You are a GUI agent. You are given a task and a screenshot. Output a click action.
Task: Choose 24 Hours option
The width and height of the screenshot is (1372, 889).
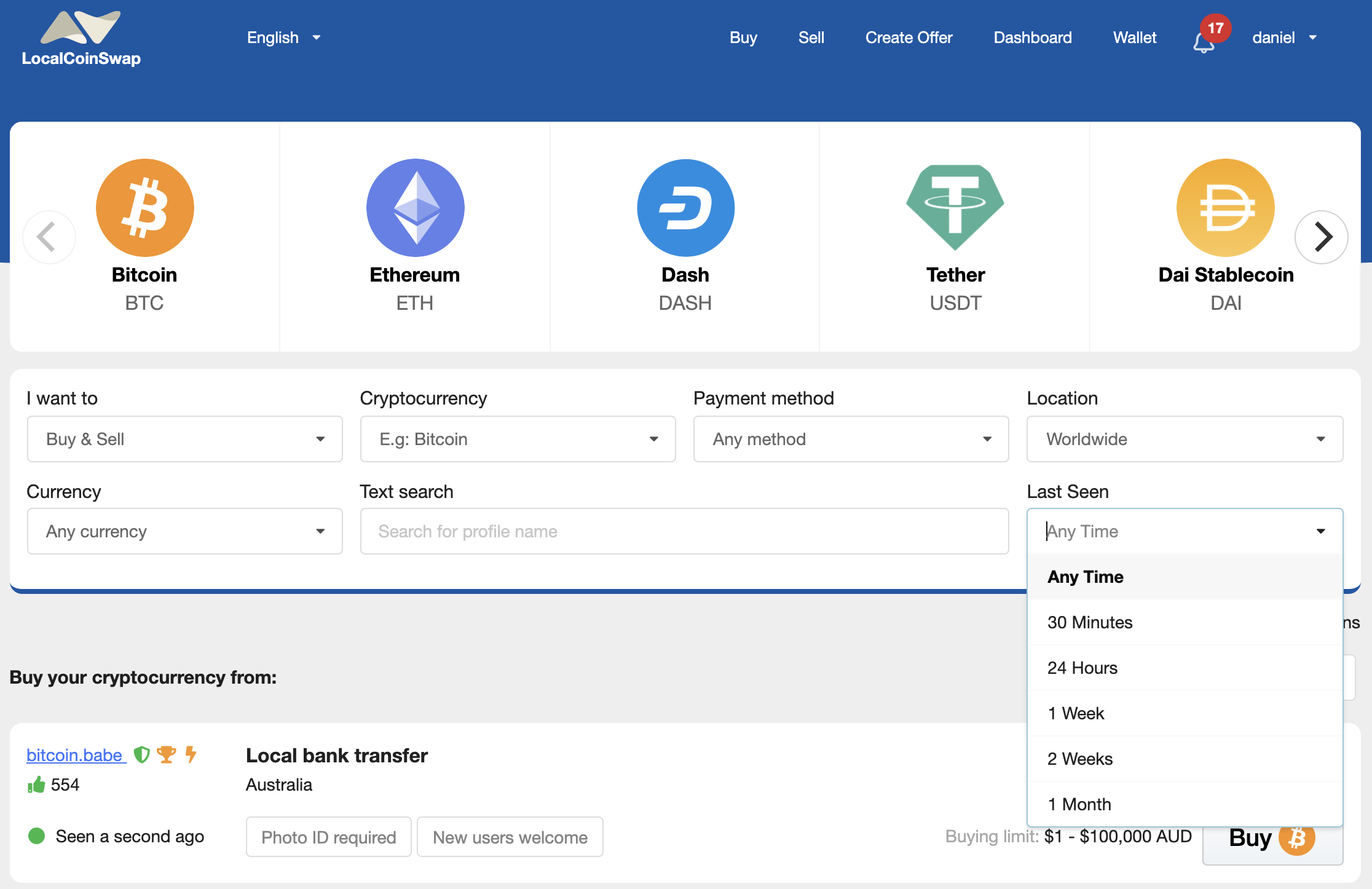click(1185, 668)
